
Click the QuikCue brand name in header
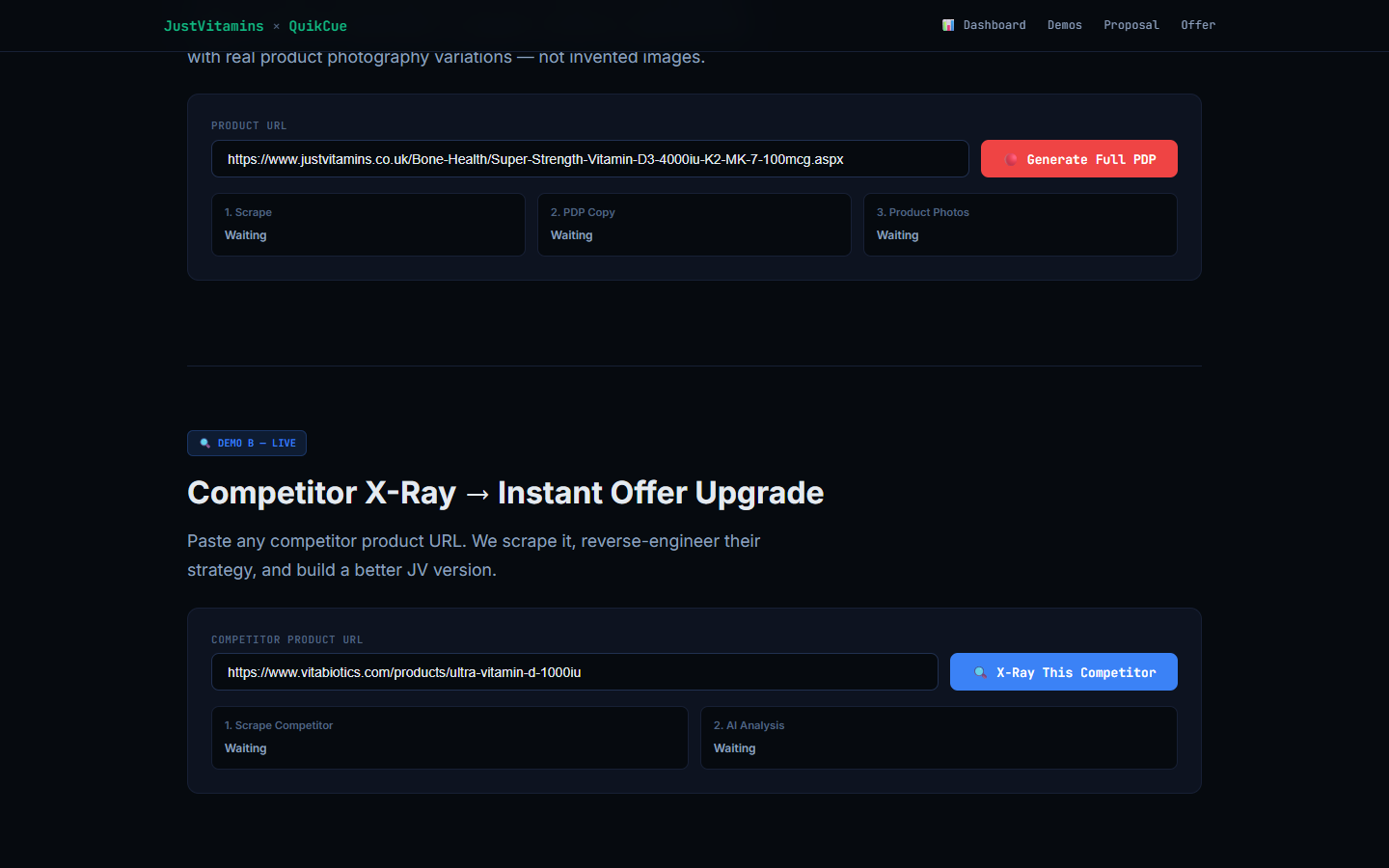317,26
